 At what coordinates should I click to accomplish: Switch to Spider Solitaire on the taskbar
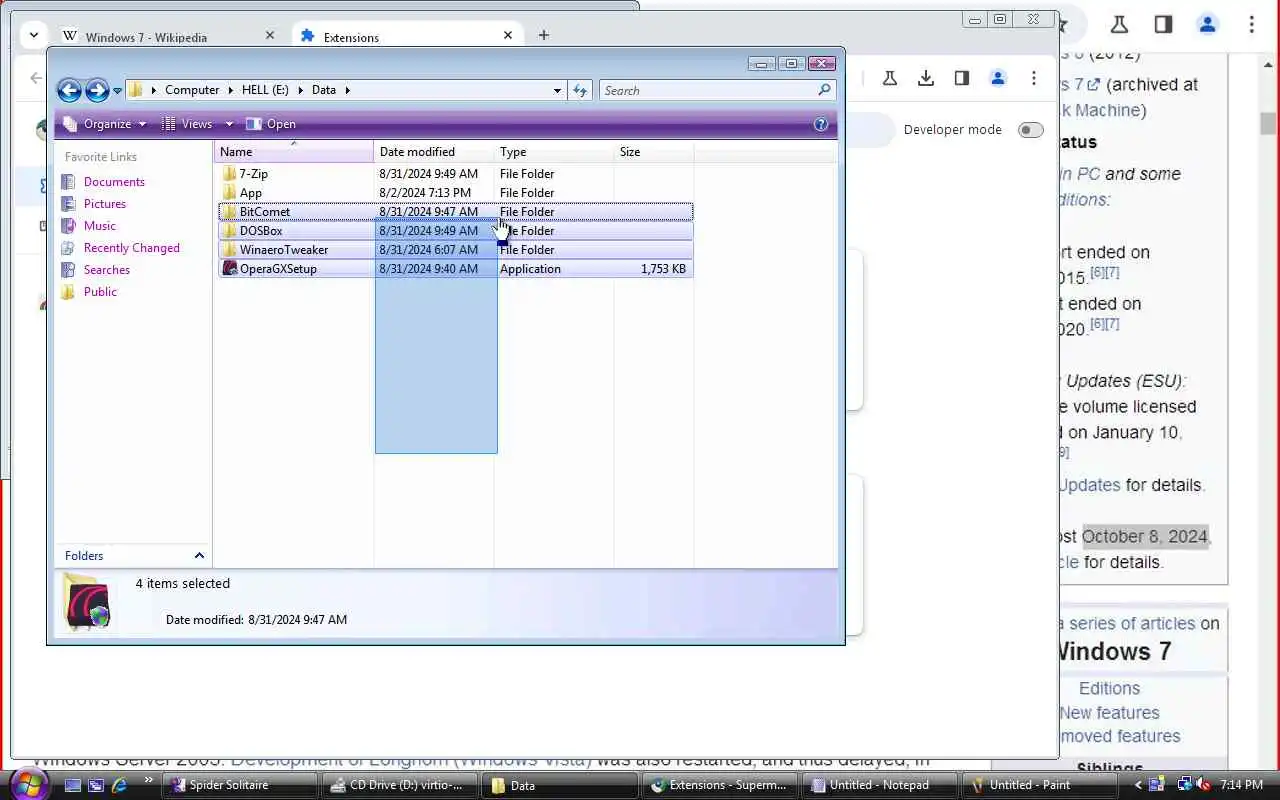click(241, 785)
